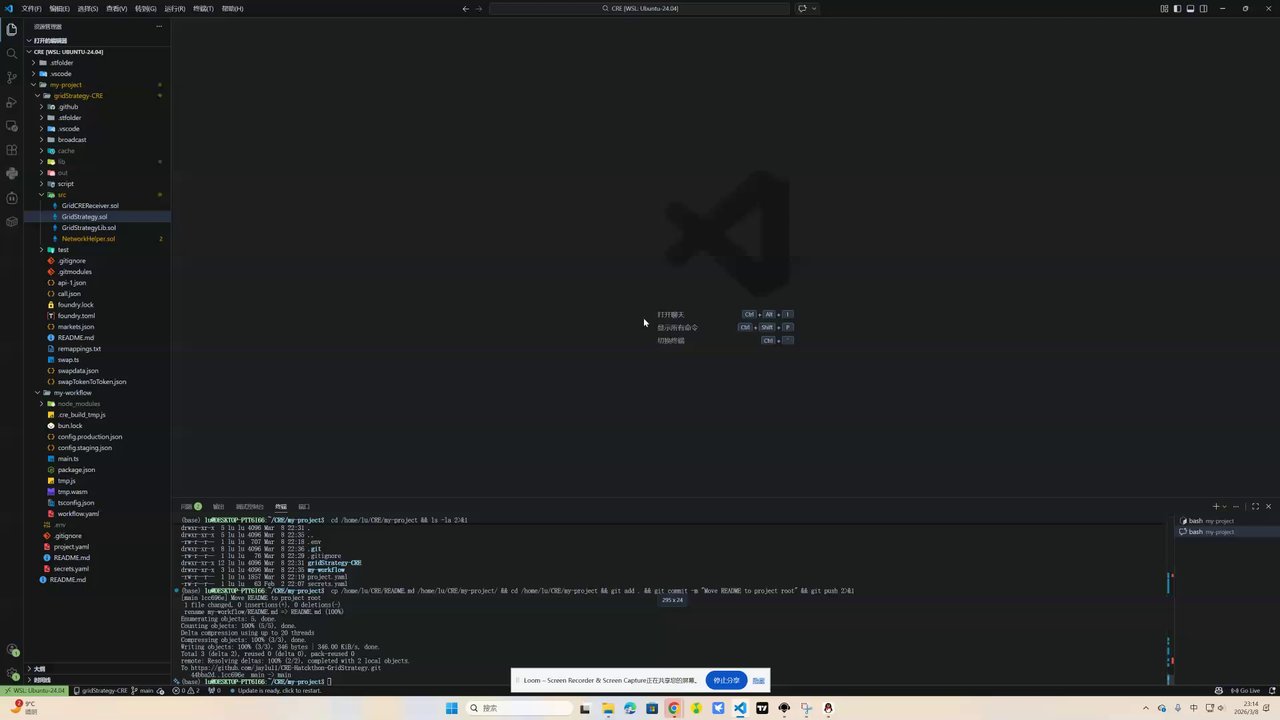
Task: Open the 文件(F) menu
Action: pos(31,8)
